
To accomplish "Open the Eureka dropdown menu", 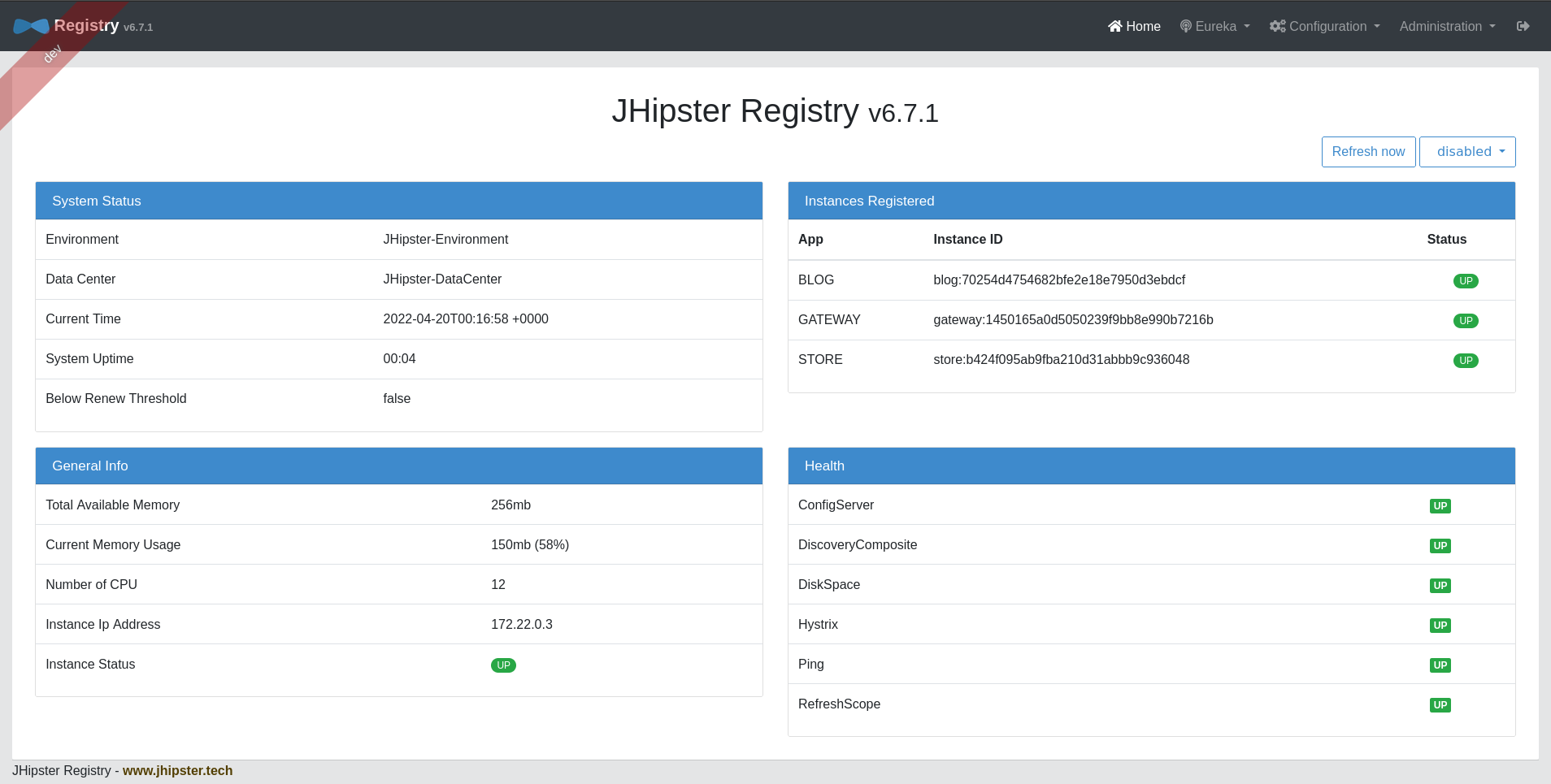I will tap(1215, 27).
